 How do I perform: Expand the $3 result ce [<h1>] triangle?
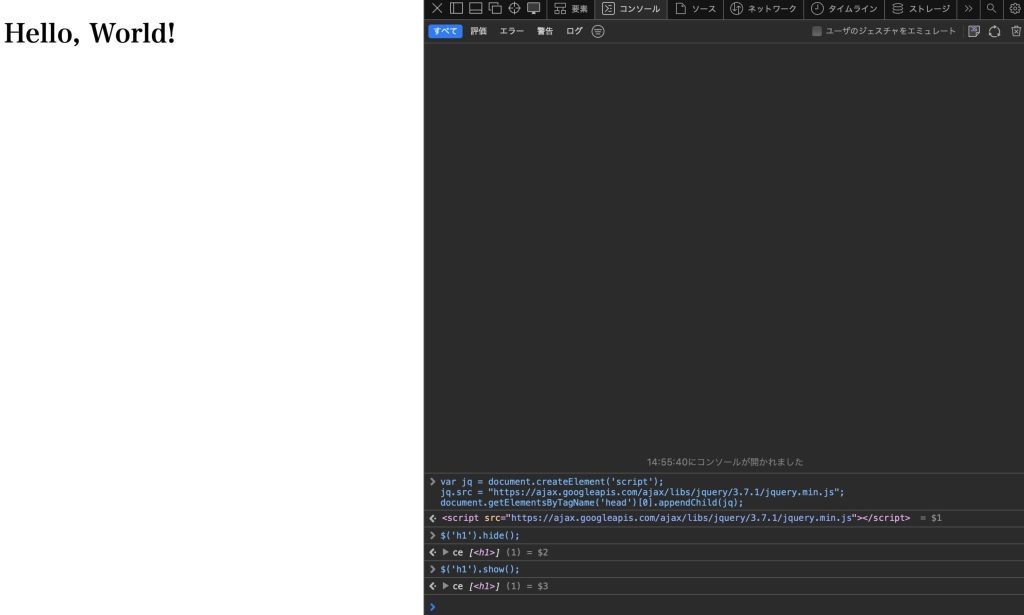click(445, 586)
